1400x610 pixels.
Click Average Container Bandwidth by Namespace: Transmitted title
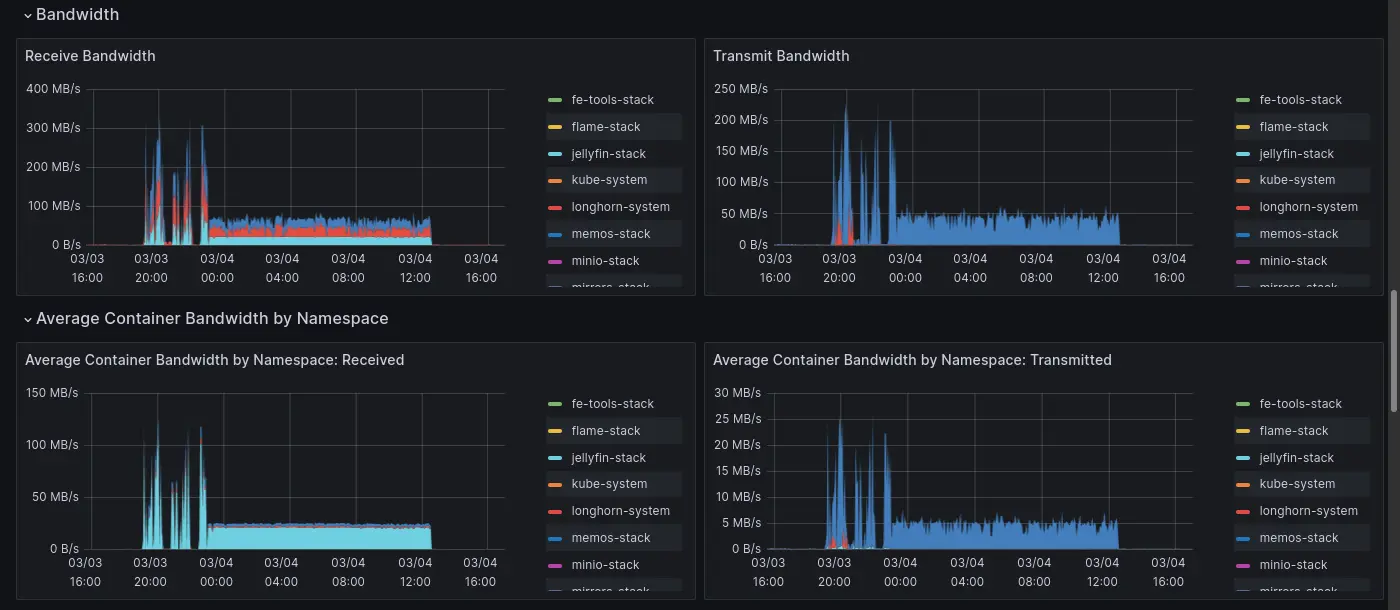(912, 360)
